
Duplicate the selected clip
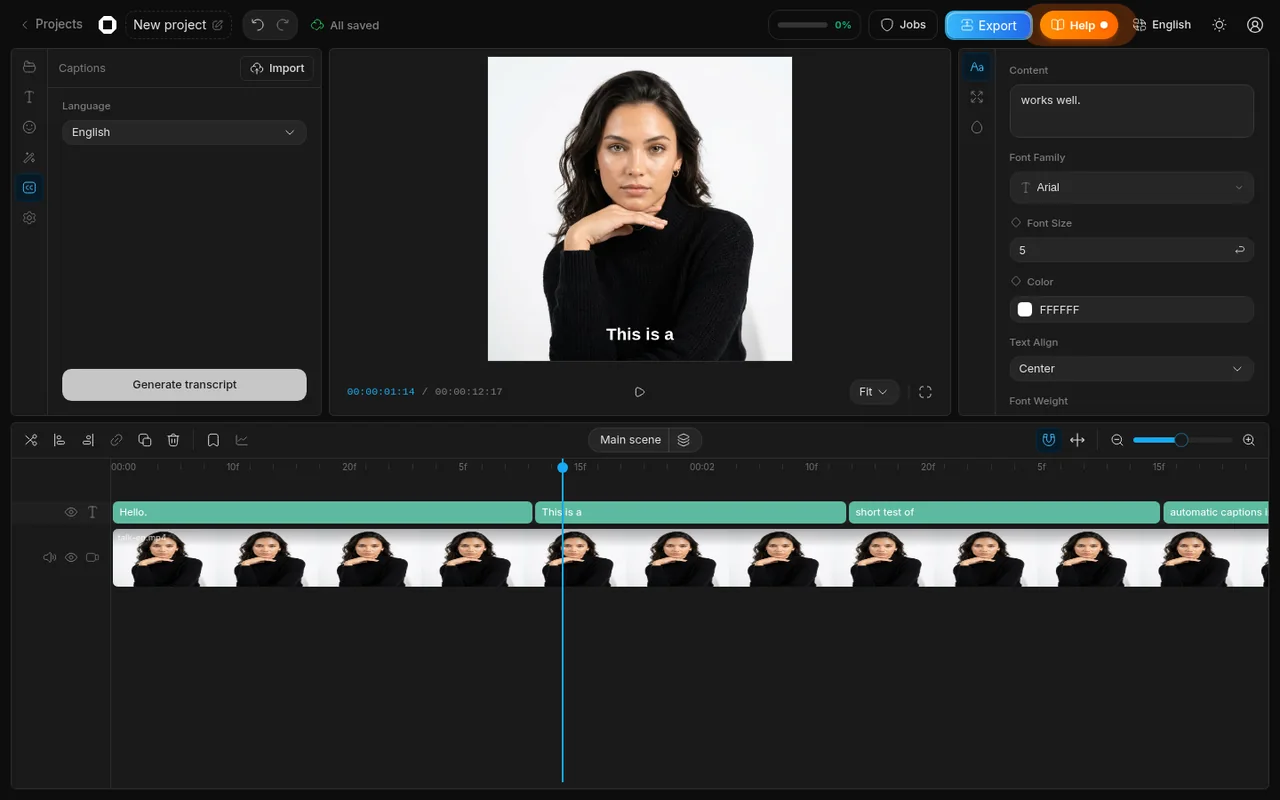click(145, 440)
